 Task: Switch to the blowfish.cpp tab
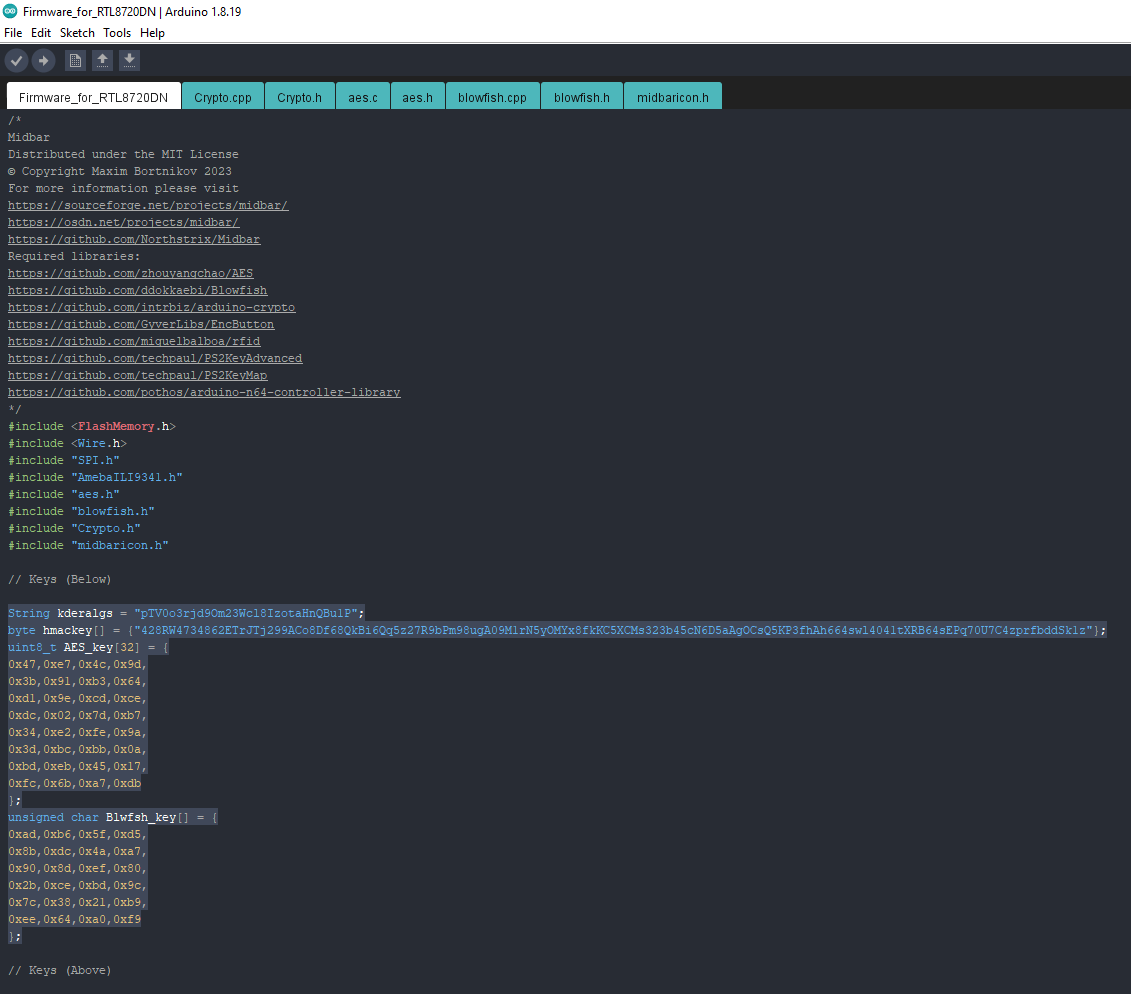coord(493,97)
